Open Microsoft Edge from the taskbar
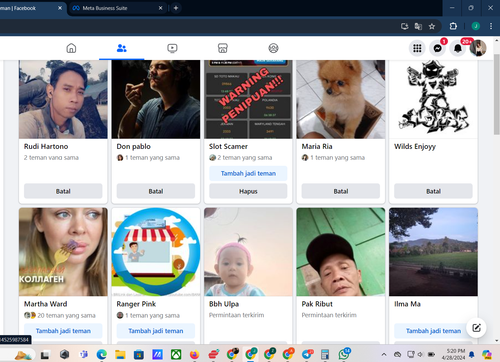500x362 pixels. point(102,354)
